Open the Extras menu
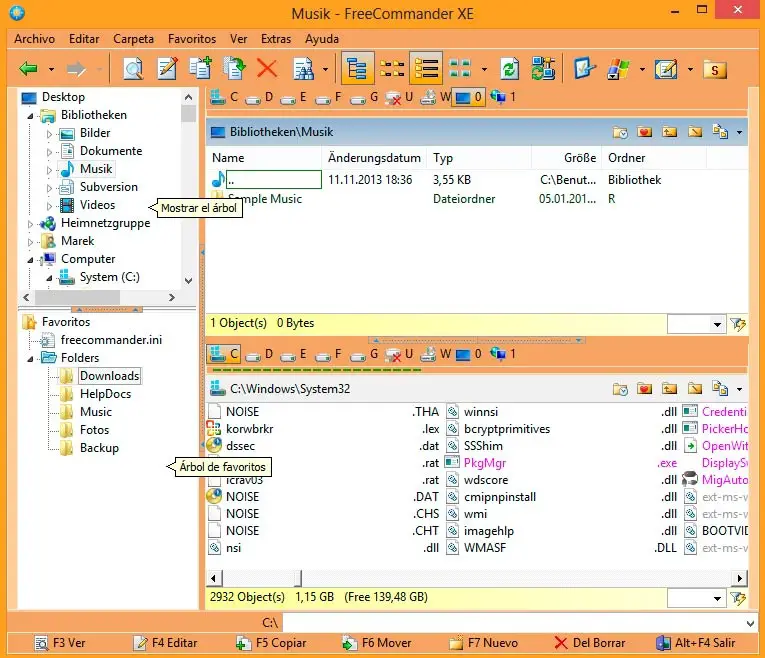Image resolution: width=765 pixels, height=658 pixels. (275, 39)
